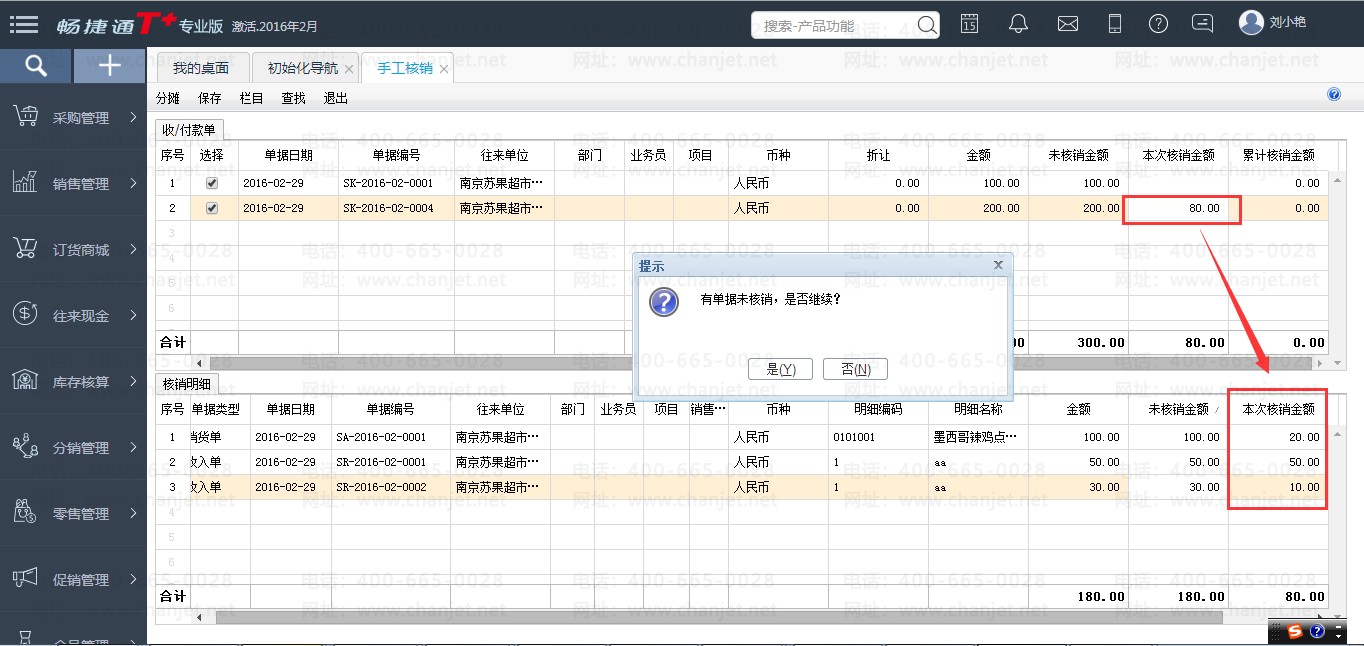
Task: Click the plus add button in sidebar
Action: 110,66
